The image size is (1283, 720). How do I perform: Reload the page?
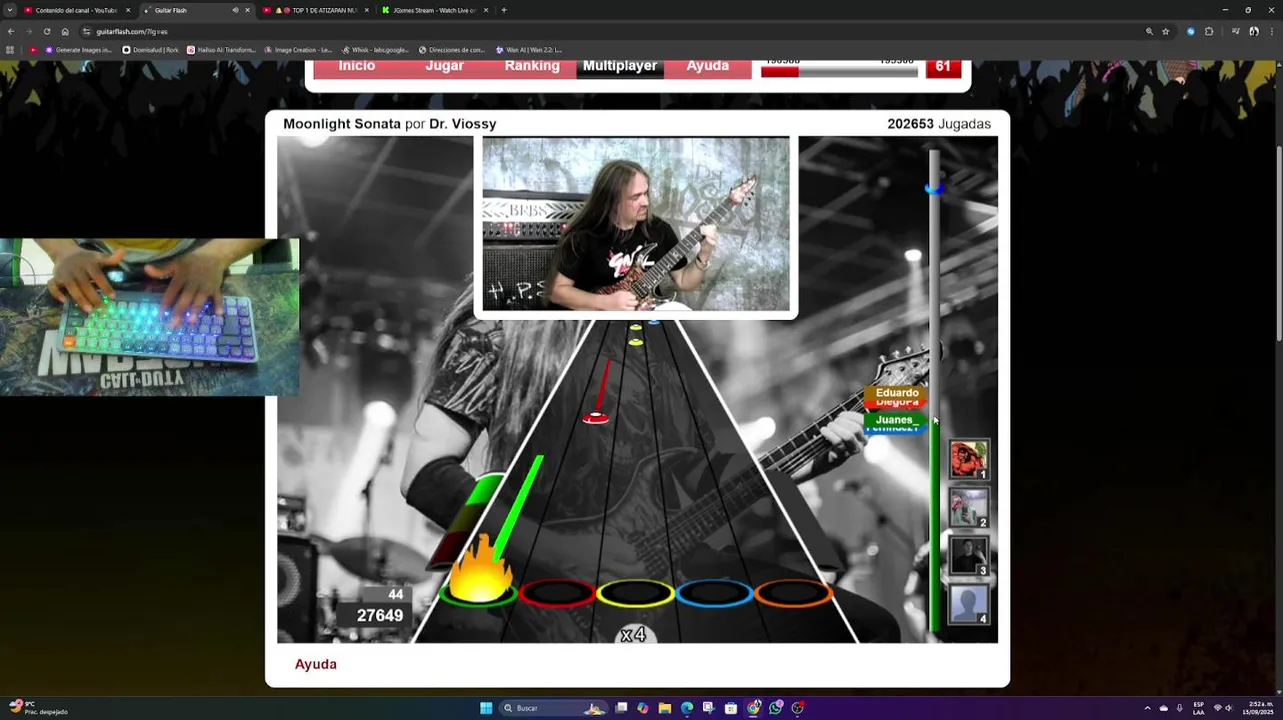point(47,31)
